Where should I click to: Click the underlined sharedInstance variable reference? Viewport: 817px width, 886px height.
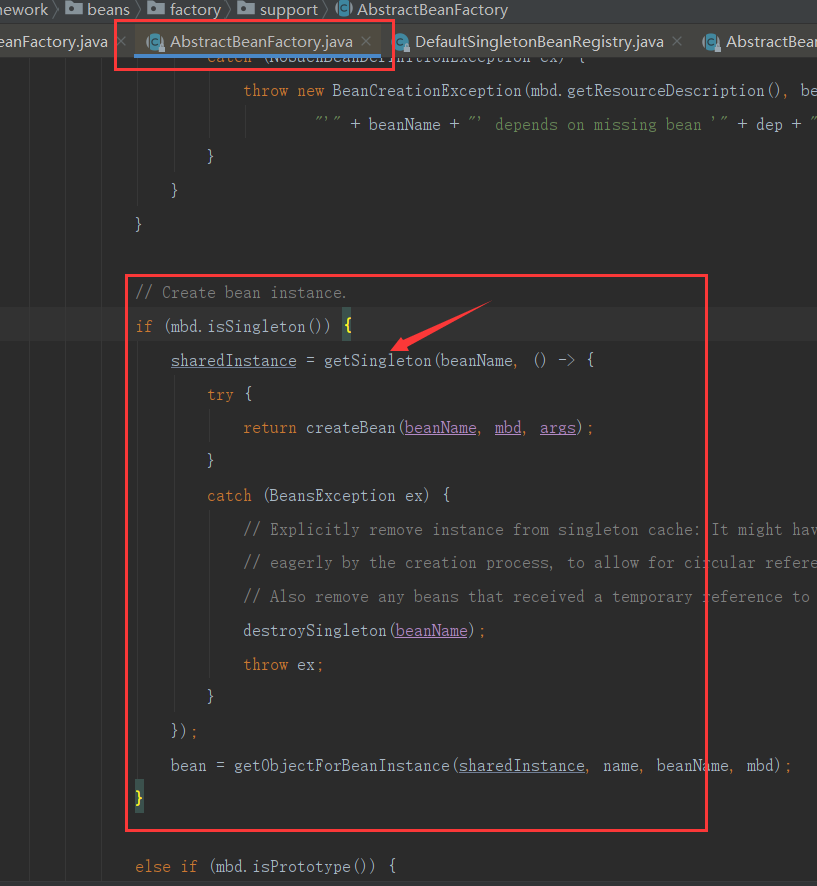pyautogui.click(x=233, y=360)
